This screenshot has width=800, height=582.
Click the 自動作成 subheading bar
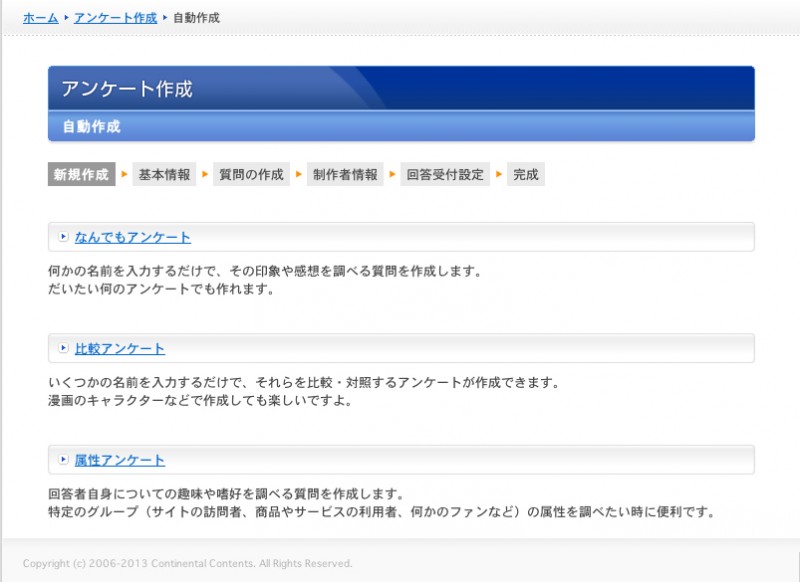[401, 126]
